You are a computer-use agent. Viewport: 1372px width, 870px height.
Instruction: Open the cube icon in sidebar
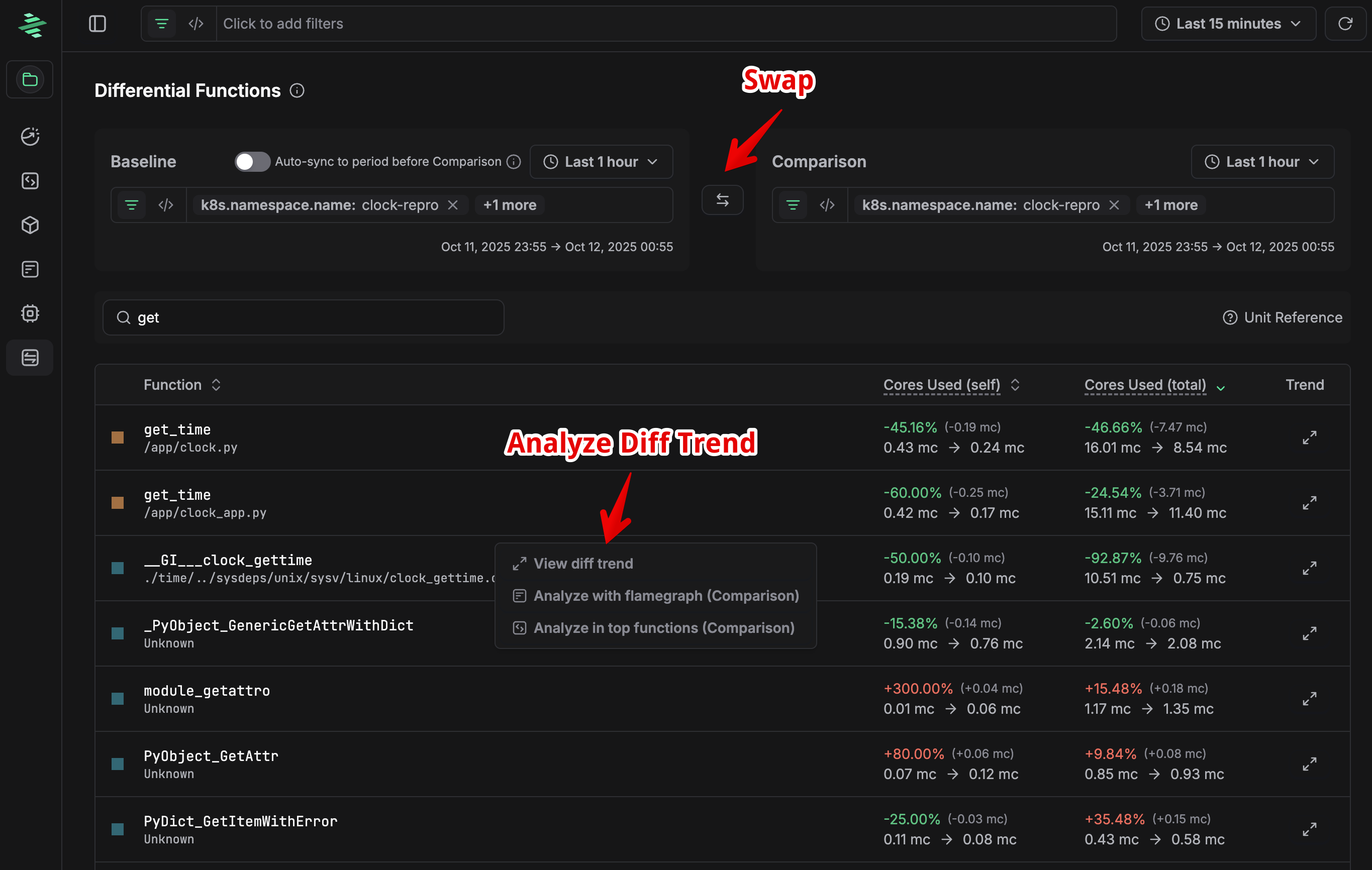30,225
